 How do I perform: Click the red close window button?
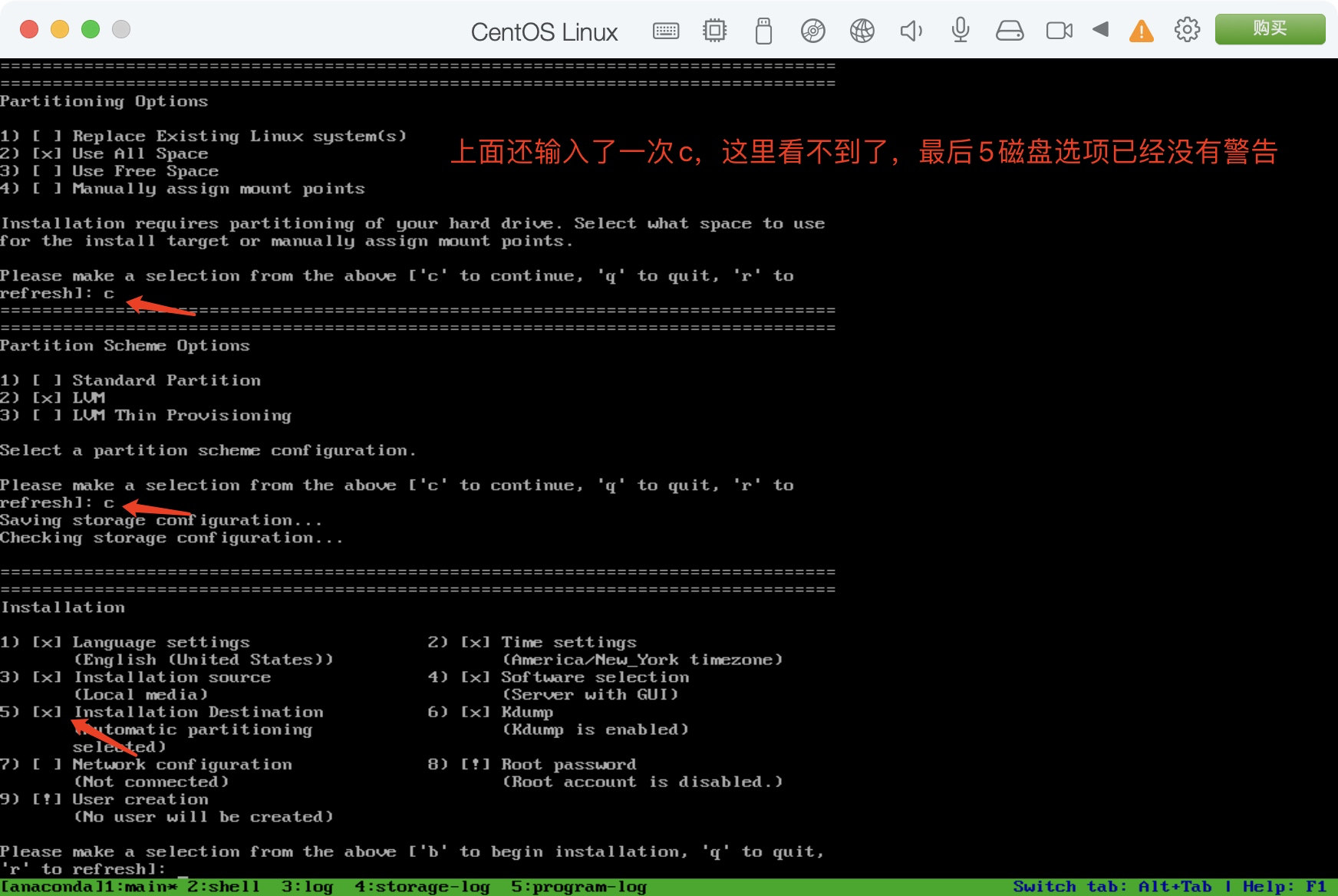(x=29, y=29)
